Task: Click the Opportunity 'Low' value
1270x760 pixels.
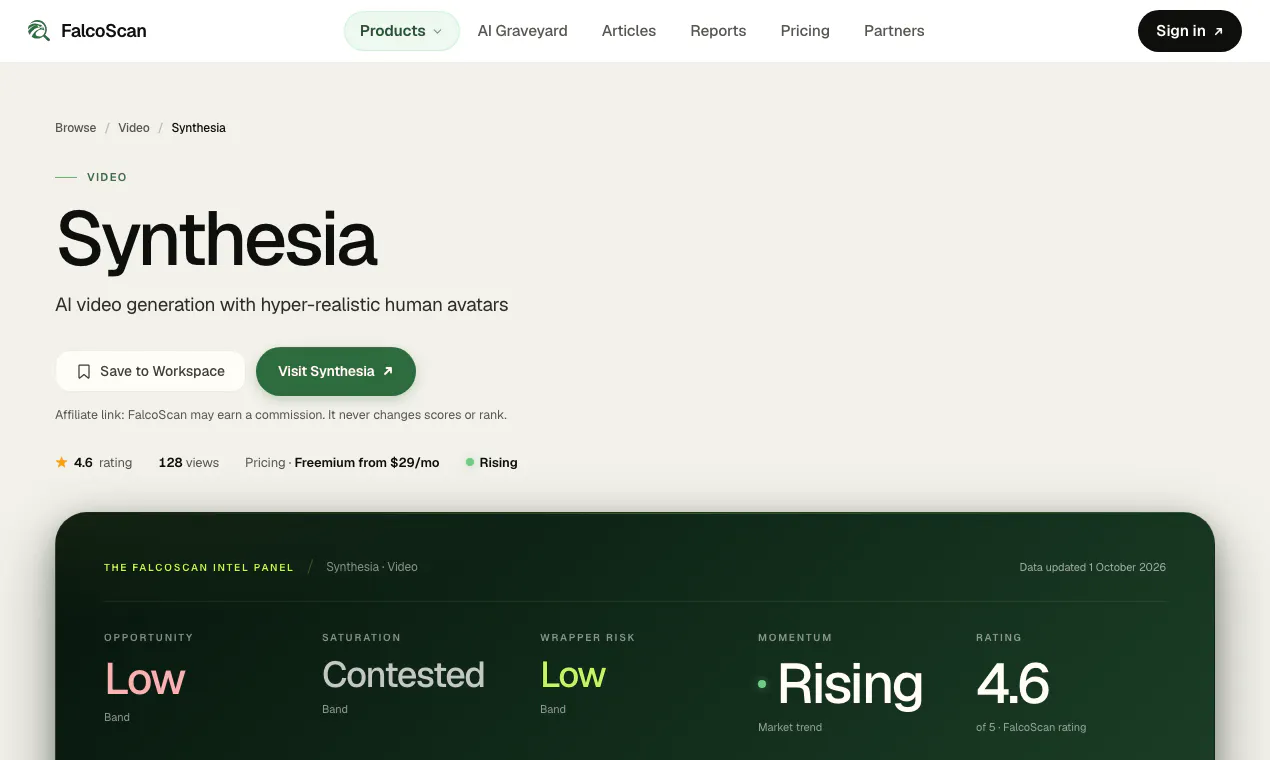Action: tap(145, 680)
